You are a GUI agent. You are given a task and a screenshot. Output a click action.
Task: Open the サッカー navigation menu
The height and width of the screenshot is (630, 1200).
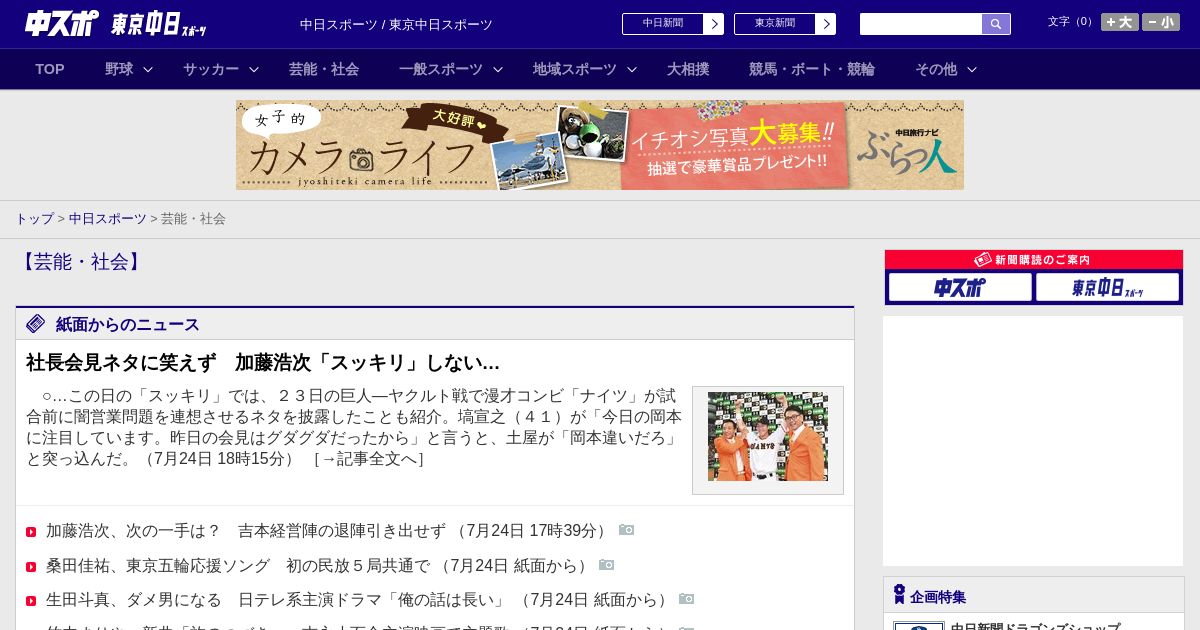[211, 69]
